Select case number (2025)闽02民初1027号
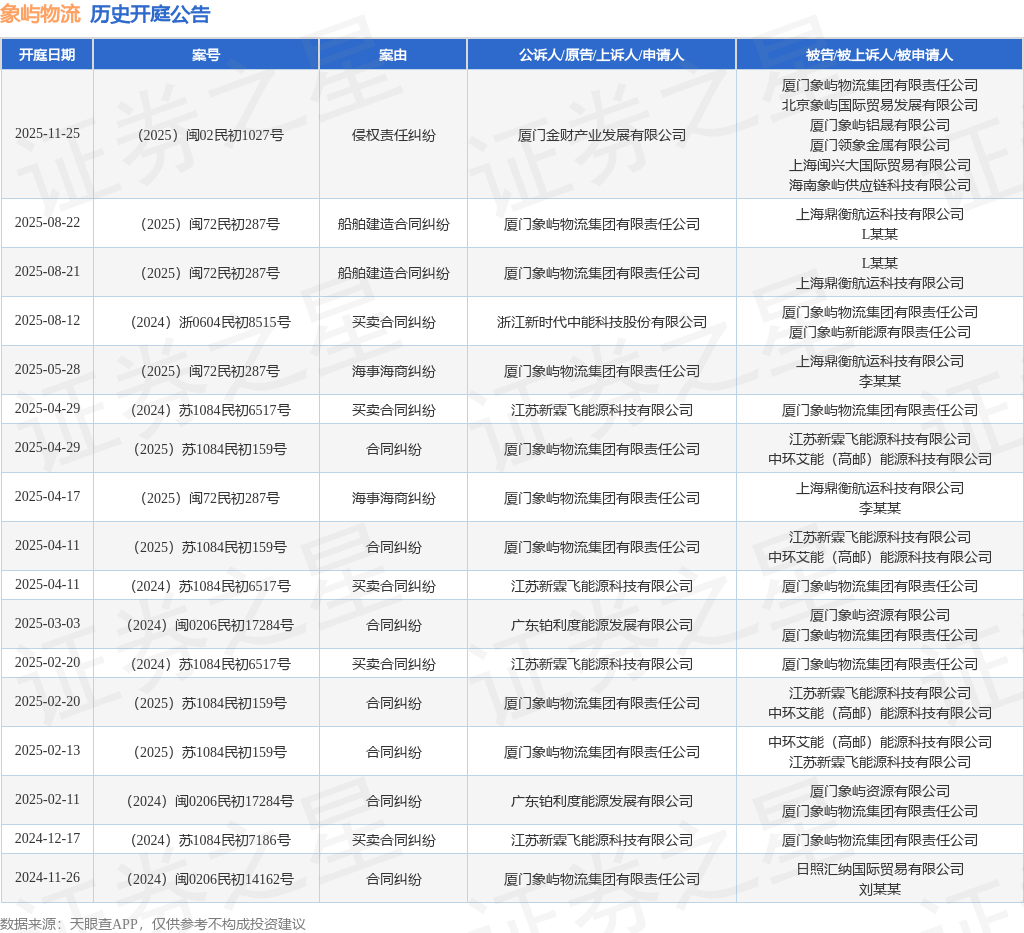The height and width of the screenshot is (933, 1024). pyautogui.click(x=206, y=135)
